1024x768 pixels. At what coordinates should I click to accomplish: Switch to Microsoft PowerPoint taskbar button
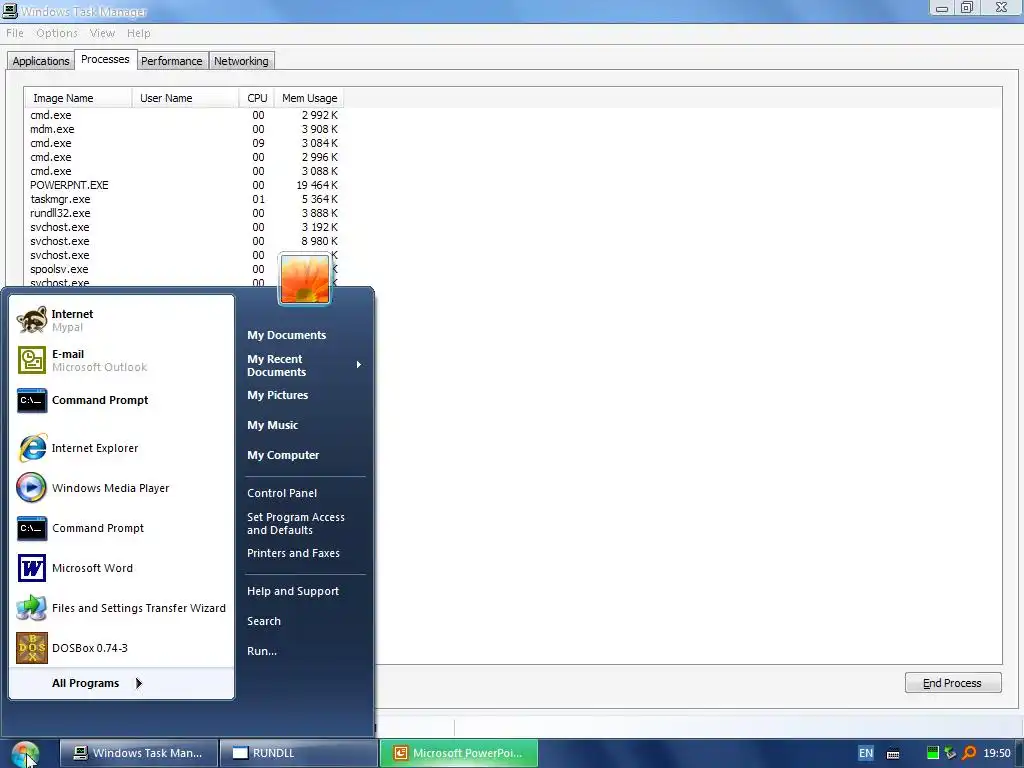458,753
